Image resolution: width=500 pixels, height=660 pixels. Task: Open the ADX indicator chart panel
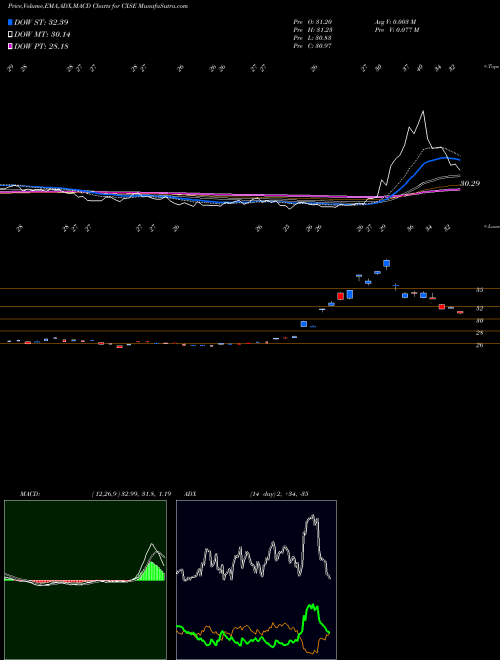tap(256, 580)
